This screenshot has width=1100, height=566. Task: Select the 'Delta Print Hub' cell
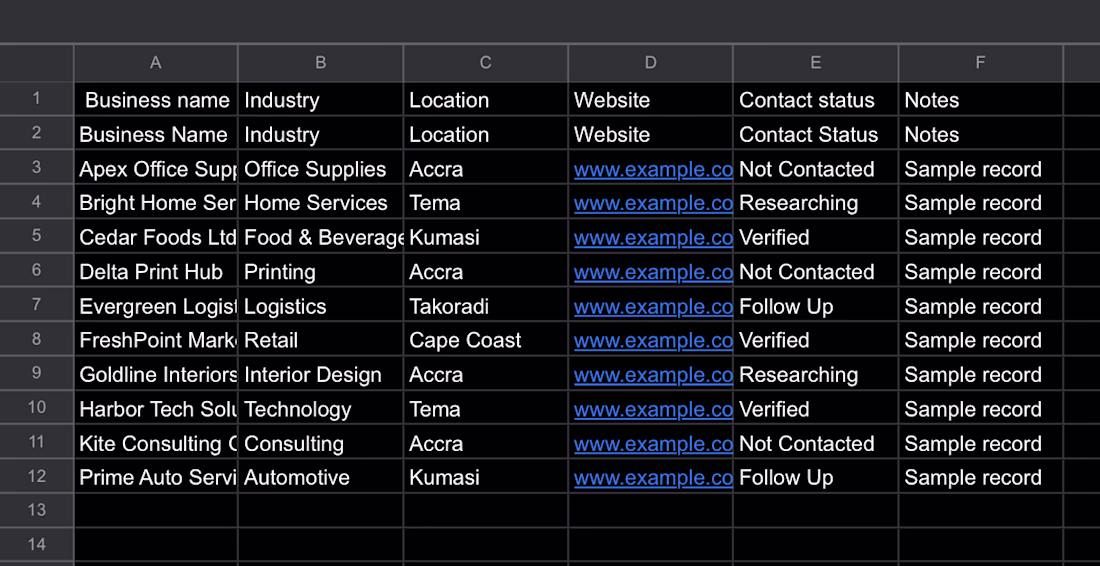click(x=156, y=271)
